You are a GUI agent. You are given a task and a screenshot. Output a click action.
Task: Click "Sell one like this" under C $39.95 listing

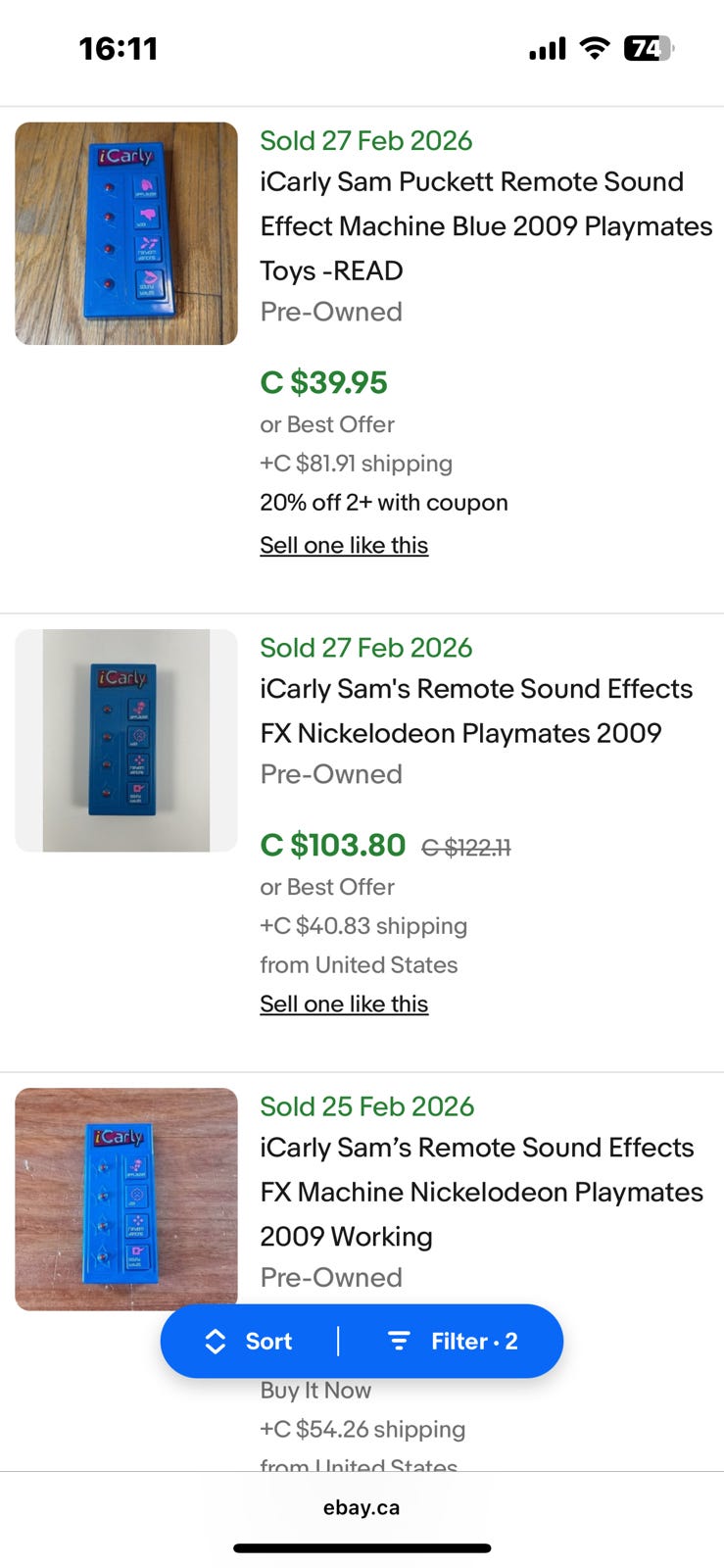(344, 545)
